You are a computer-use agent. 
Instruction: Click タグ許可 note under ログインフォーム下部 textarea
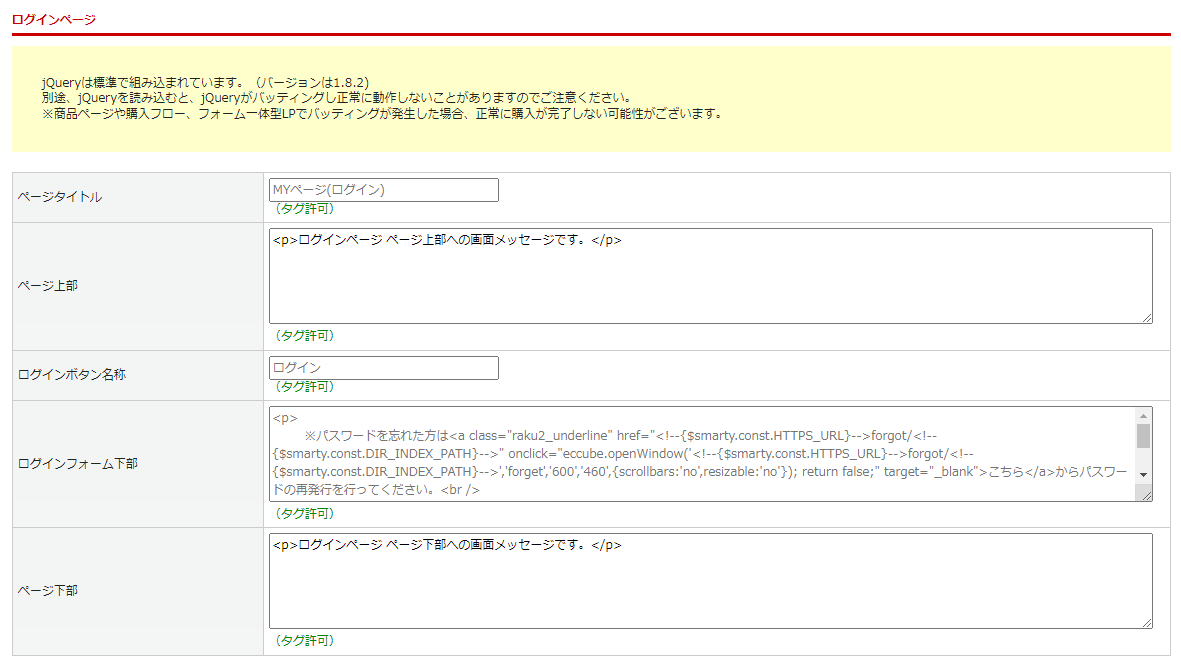click(304, 514)
